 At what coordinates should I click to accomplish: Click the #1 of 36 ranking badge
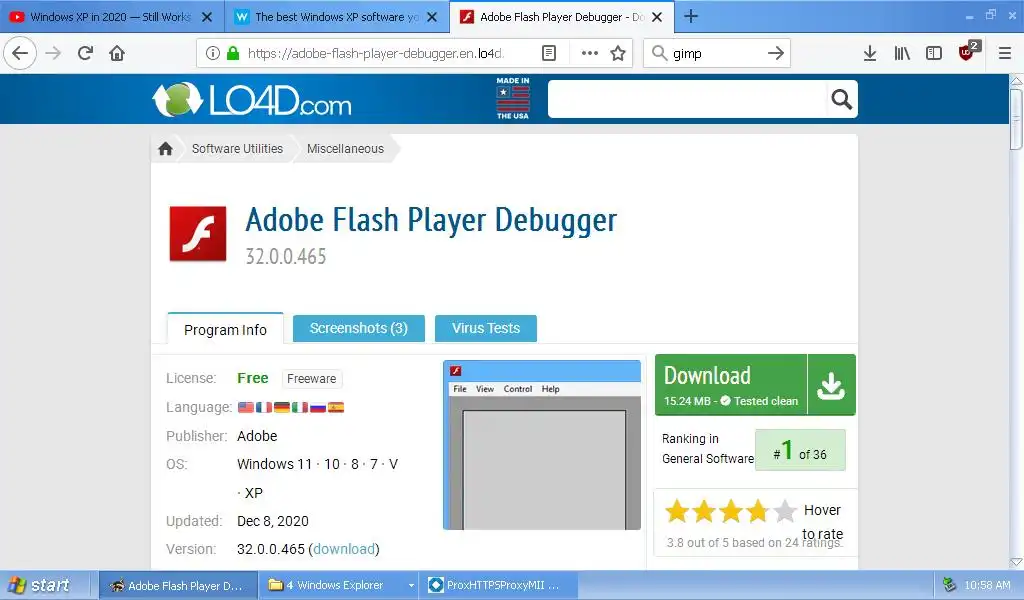[x=800, y=450]
